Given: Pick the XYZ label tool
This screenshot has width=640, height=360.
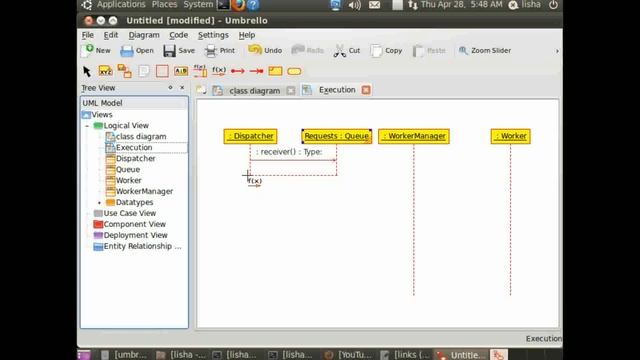Looking at the screenshot, I should [x=105, y=71].
